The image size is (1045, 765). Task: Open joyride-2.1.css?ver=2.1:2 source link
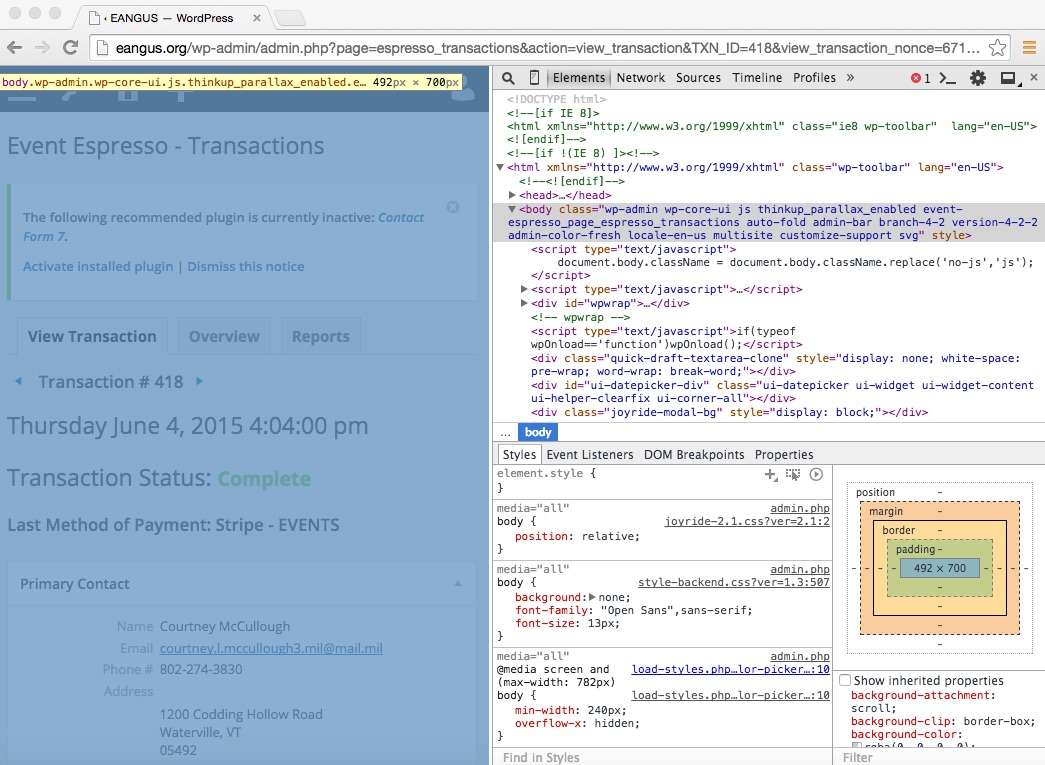pyautogui.click(x=747, y=521)
